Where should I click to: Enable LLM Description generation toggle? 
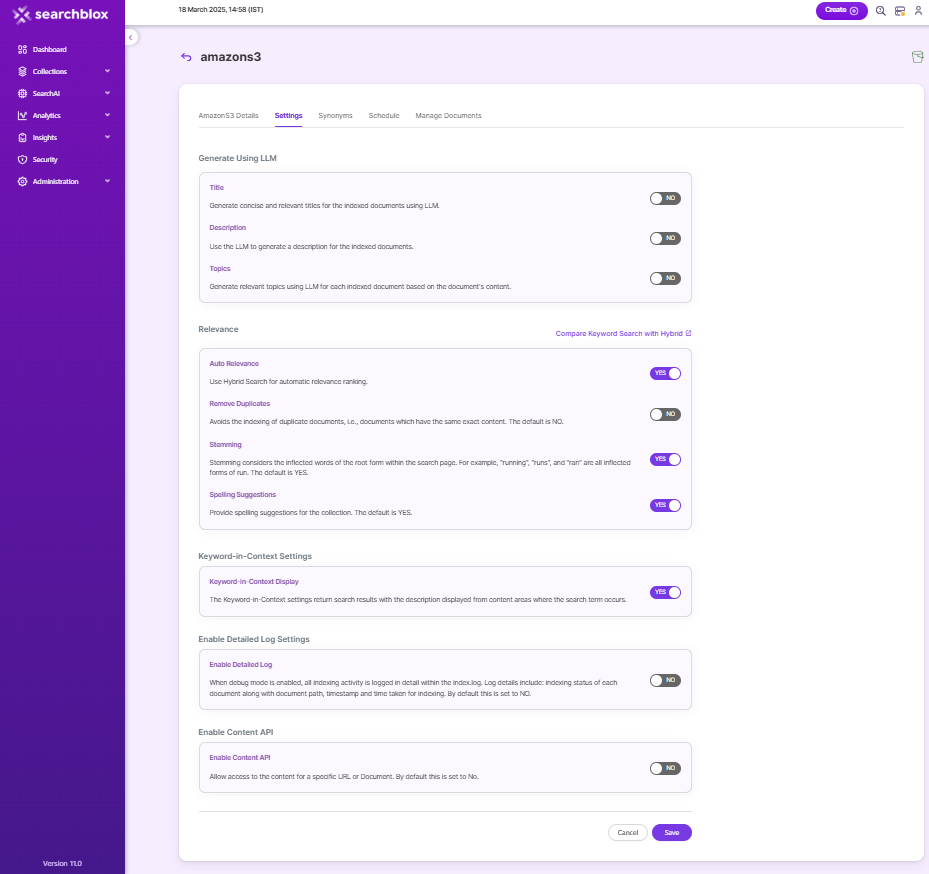(x=665, y=238)
